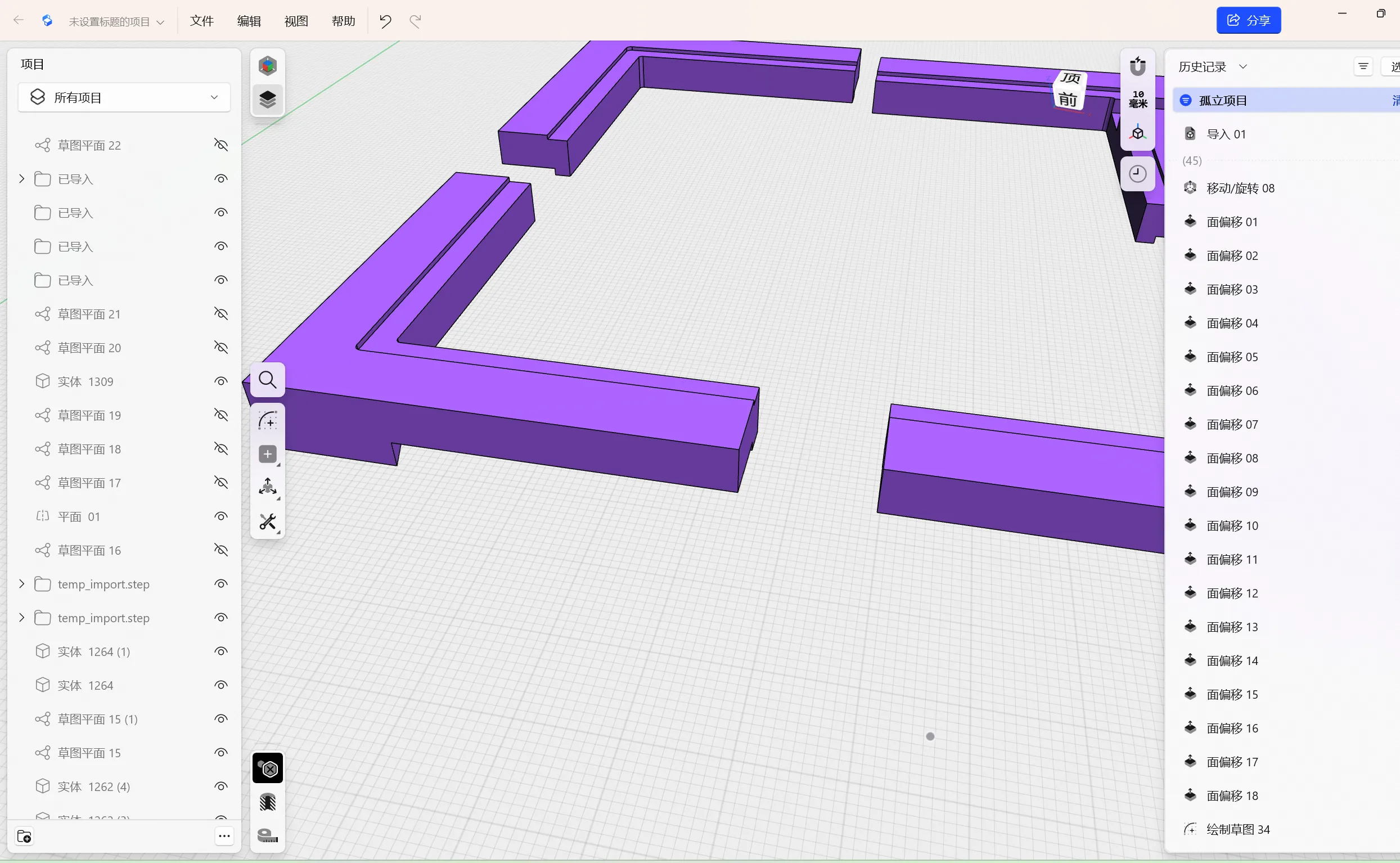Screen dimensions: 1400x863
Task: Click the blue 分享 button
Action: [1248, 21]
